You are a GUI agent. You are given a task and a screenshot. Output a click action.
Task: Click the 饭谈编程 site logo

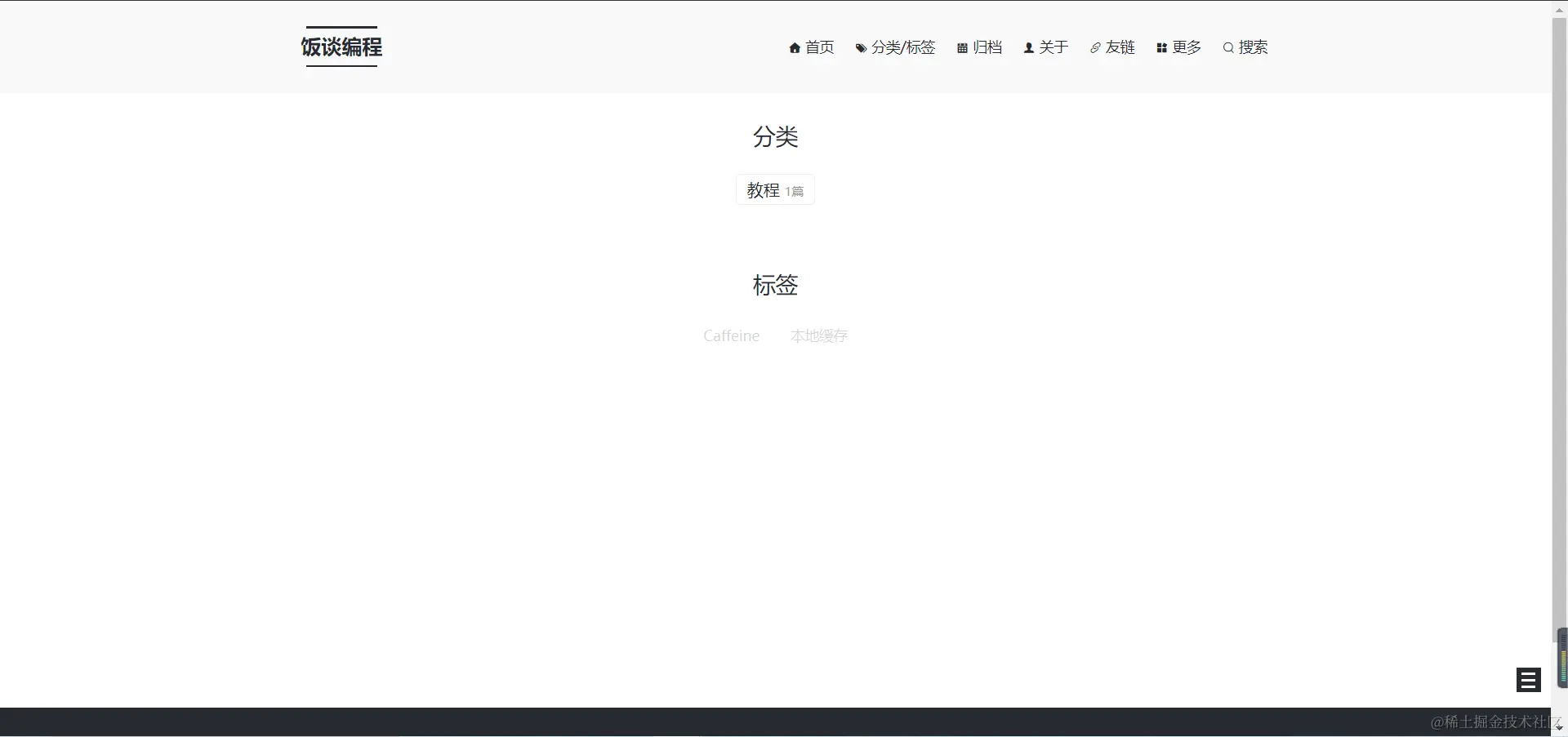click(x=341, y=47)
